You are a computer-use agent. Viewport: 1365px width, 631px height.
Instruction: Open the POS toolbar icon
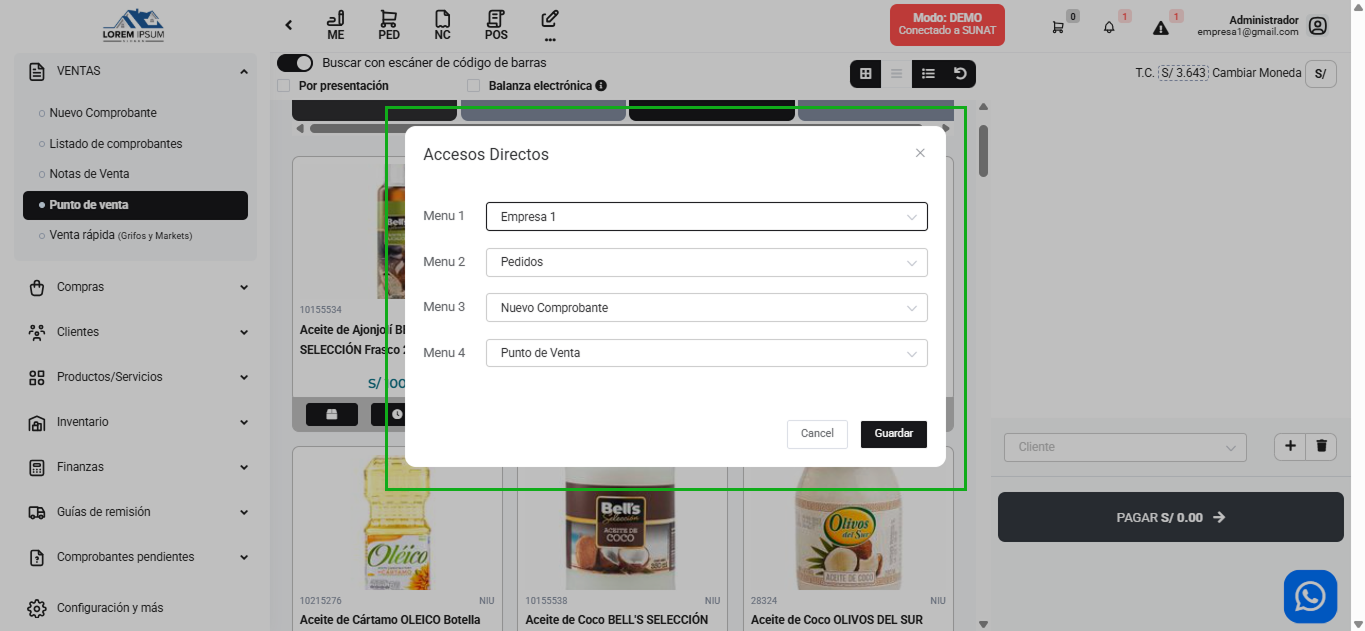(494, 24)
